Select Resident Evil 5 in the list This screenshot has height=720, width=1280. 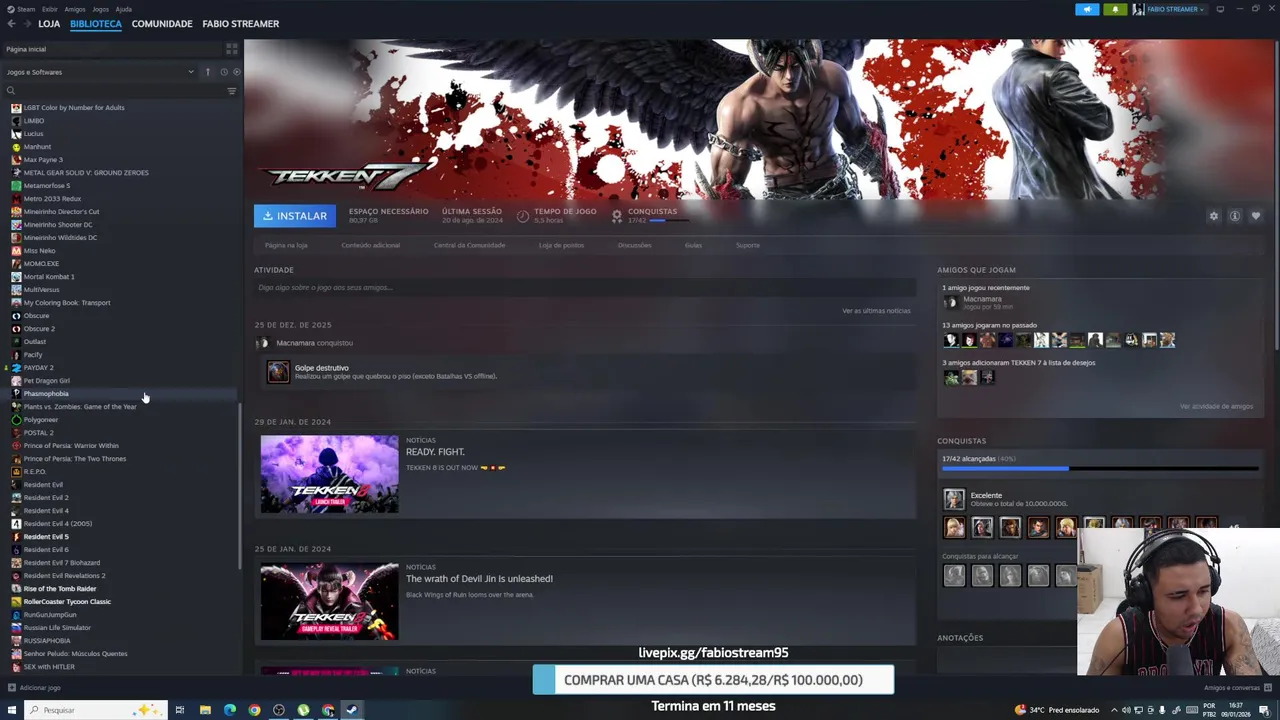coord(46,537)
